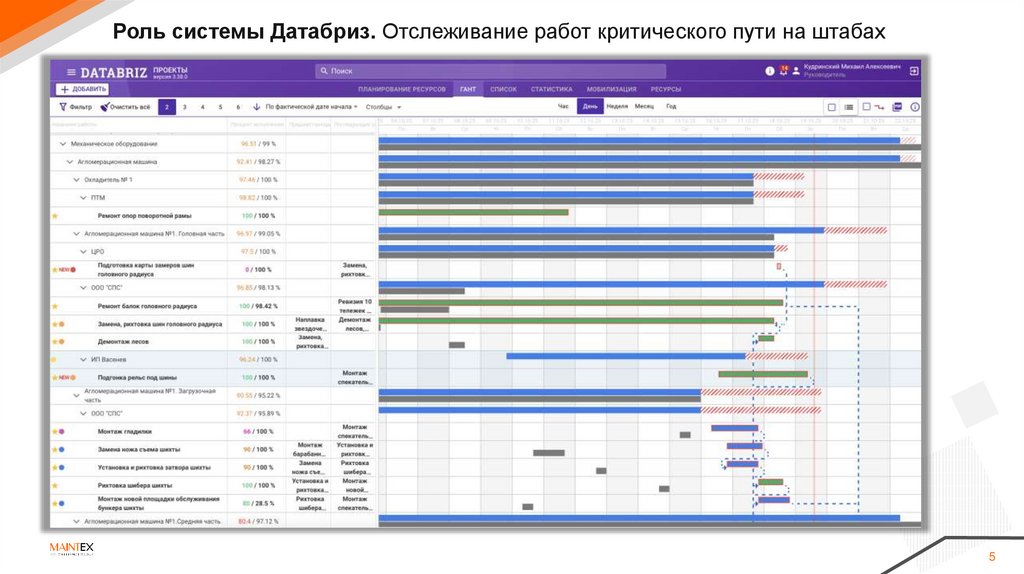The width and height of the screenshot is (1024, 574).
Task: Click the list-rows view icon
Action: tap(848, 107)
